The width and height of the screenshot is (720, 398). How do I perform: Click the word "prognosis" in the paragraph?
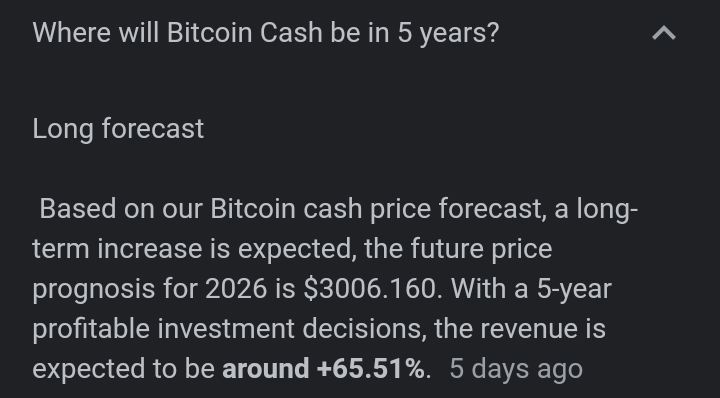click(x=94, y=290)
